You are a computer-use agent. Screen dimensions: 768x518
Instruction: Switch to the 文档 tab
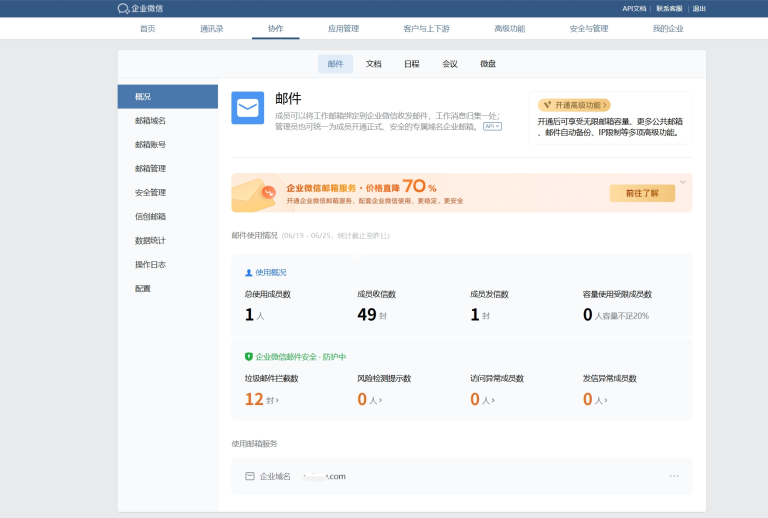pyautogui.click(x=373, y=63)
